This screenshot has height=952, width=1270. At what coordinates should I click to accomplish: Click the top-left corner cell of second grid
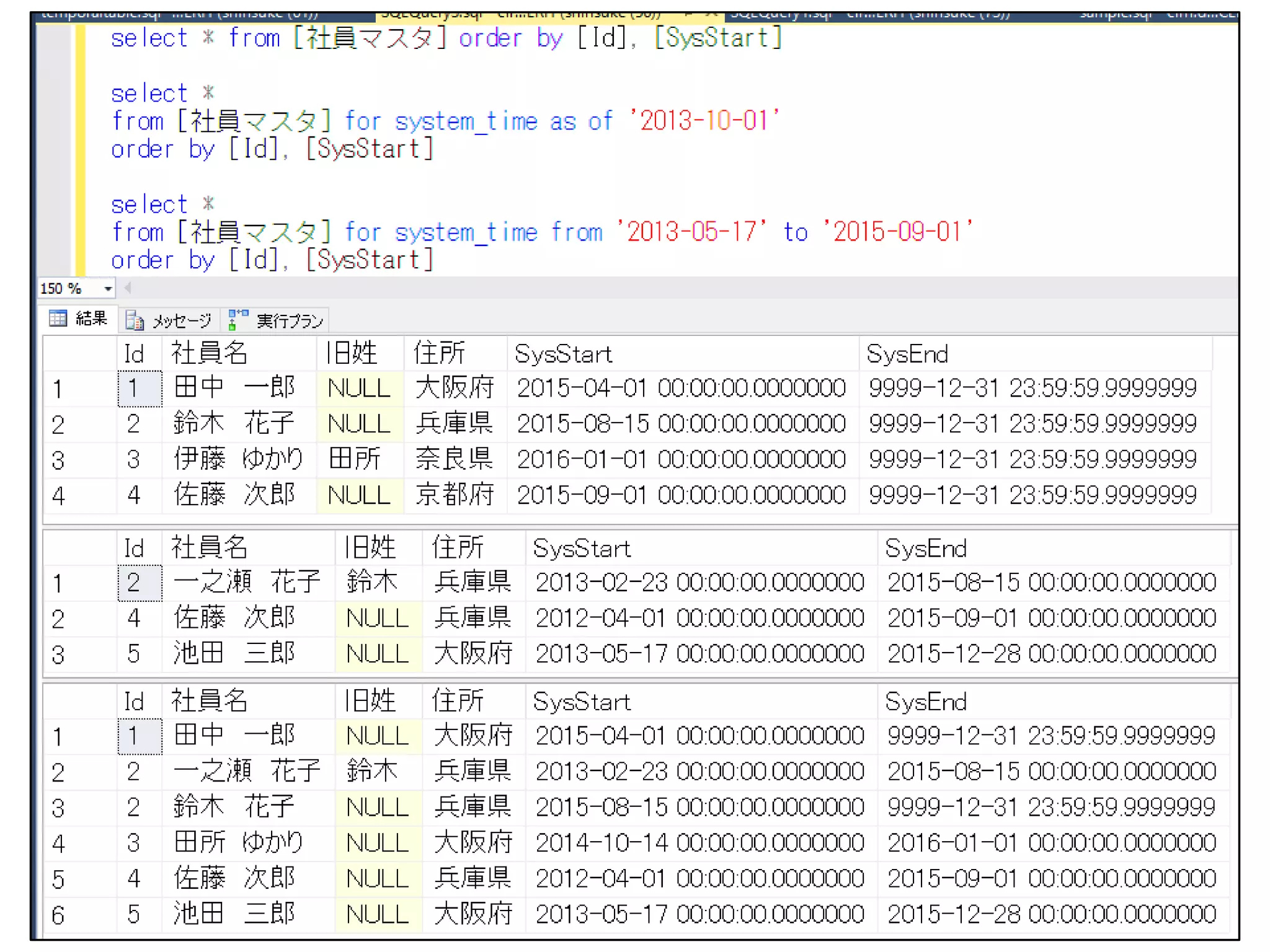click(79, 548)
